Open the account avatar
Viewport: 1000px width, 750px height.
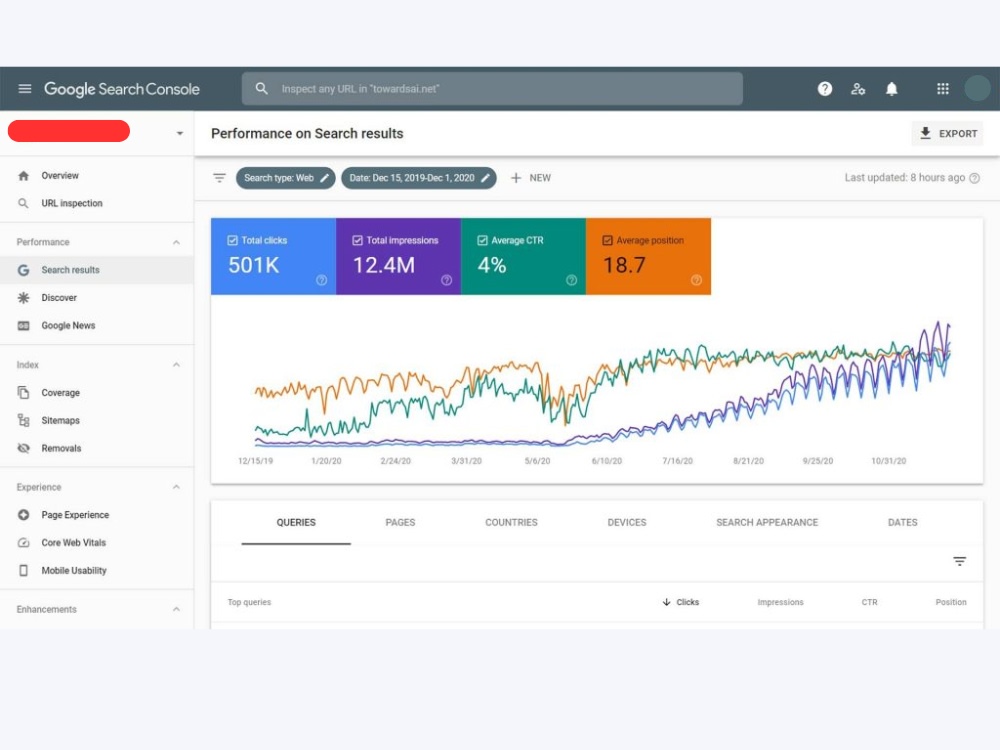[977, 89]
